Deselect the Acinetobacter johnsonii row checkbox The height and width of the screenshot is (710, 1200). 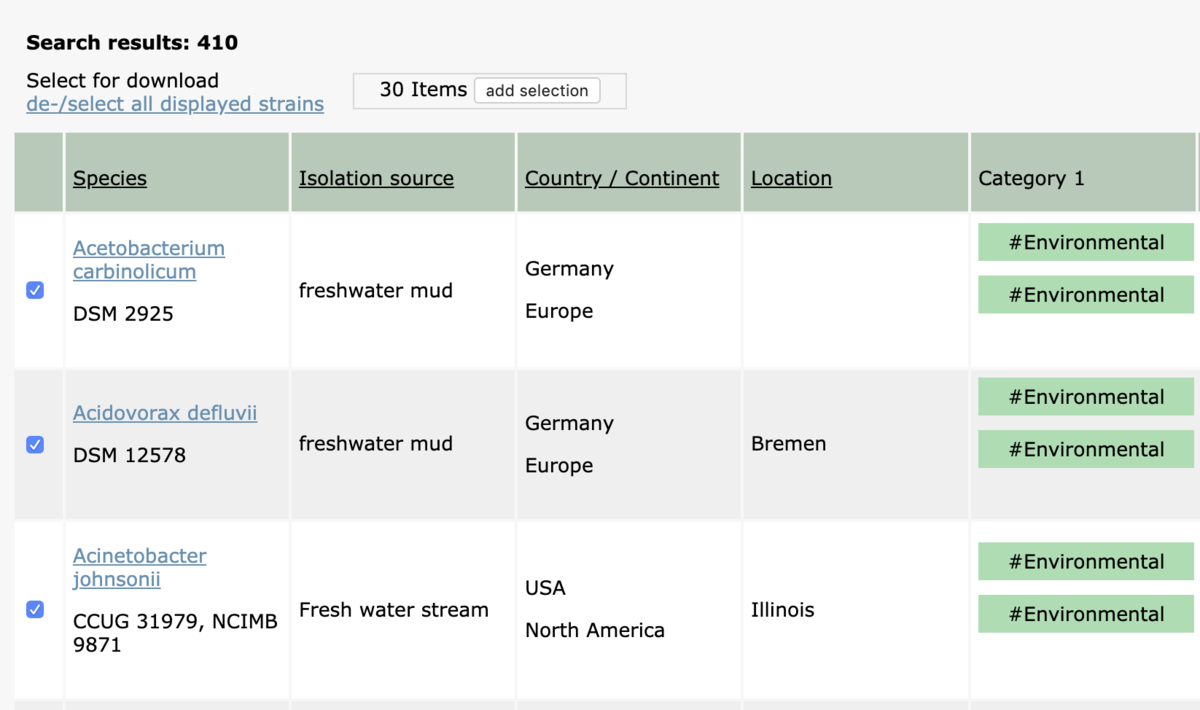coord(35,609)
